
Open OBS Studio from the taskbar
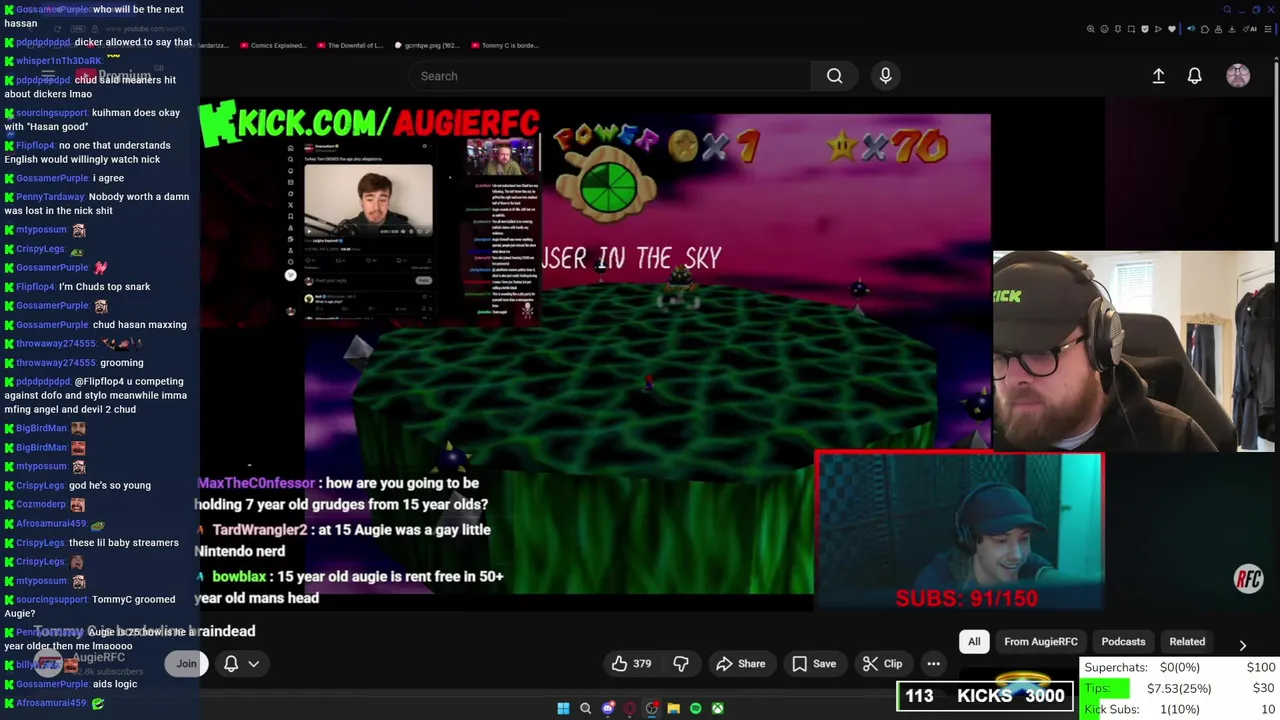coord(652,709)
